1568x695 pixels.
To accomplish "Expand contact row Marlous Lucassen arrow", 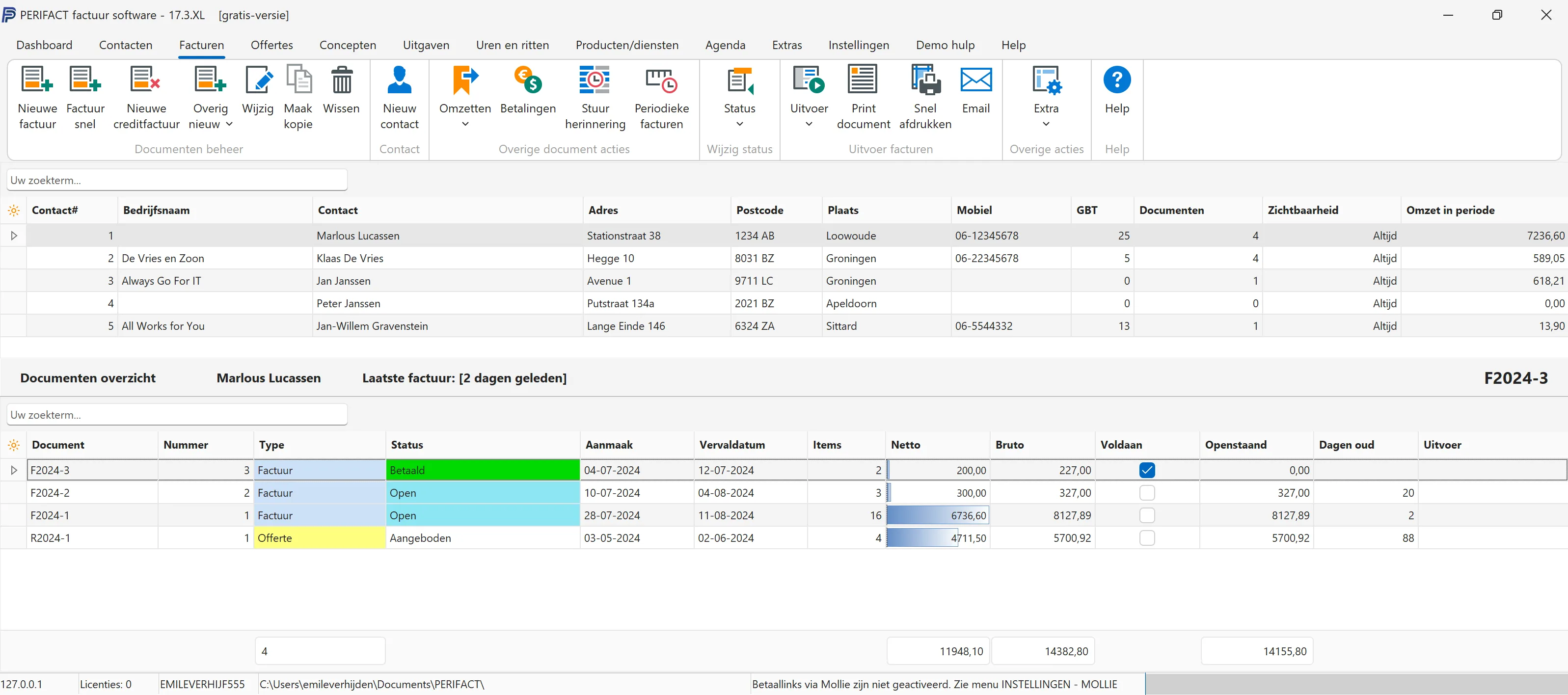I will [13, 236].
